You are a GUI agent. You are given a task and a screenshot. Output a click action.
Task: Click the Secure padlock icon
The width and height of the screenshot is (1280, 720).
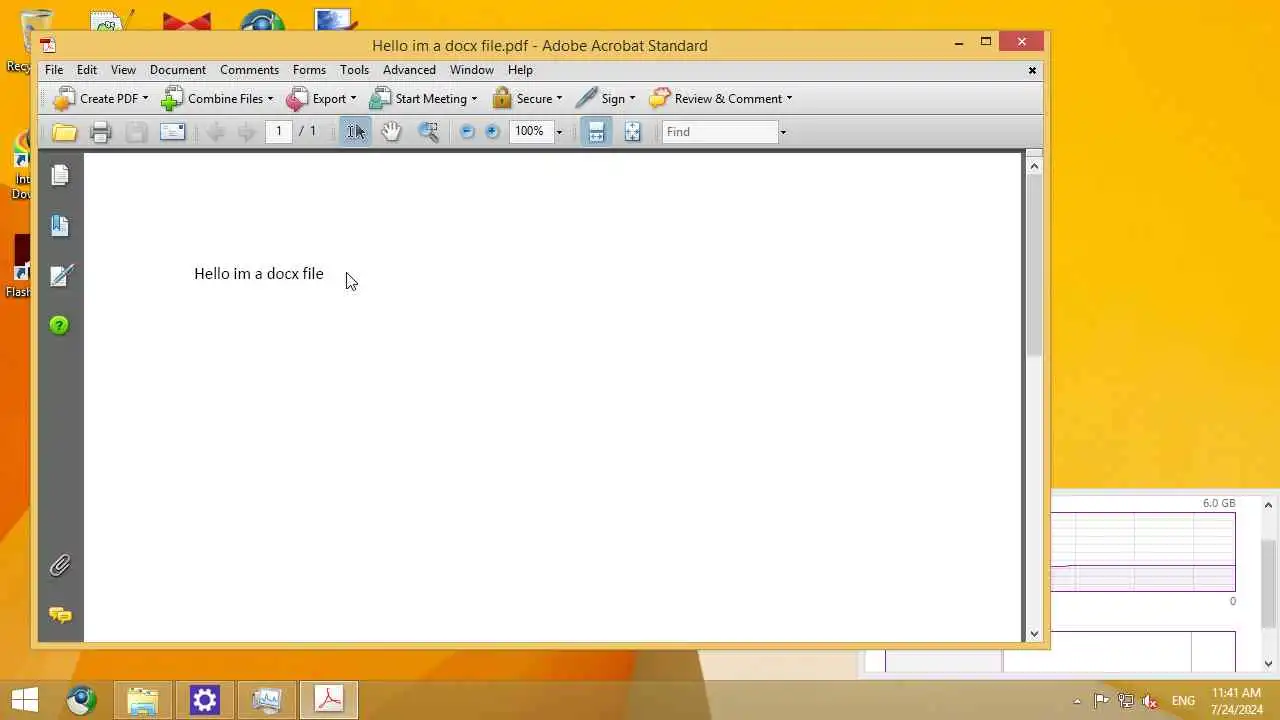502,98
